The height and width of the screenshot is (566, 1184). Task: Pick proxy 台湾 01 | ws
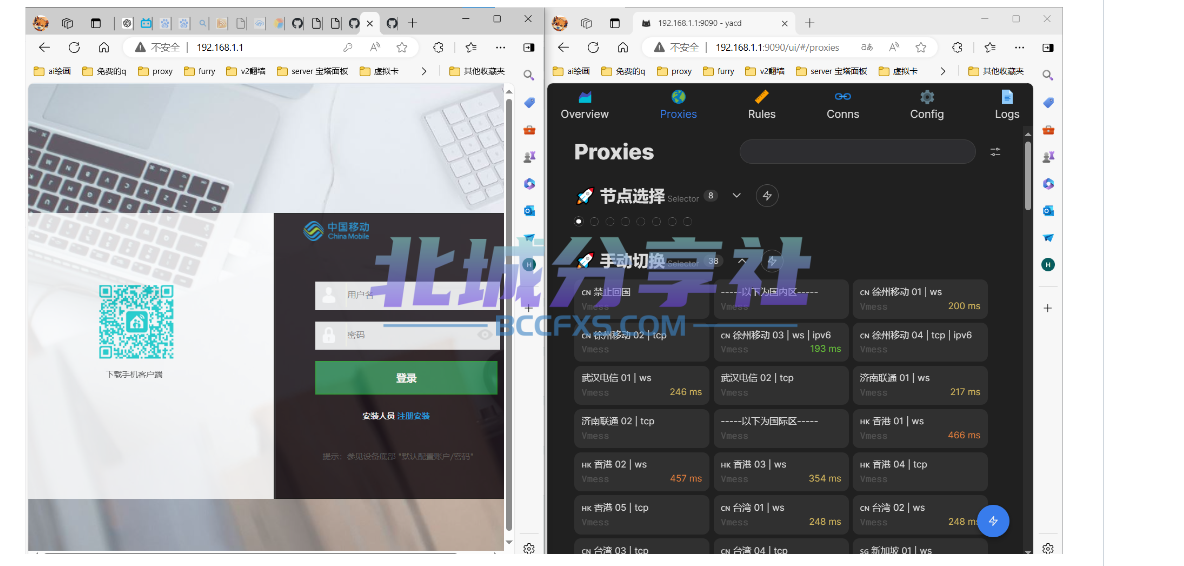click(781, 514)
